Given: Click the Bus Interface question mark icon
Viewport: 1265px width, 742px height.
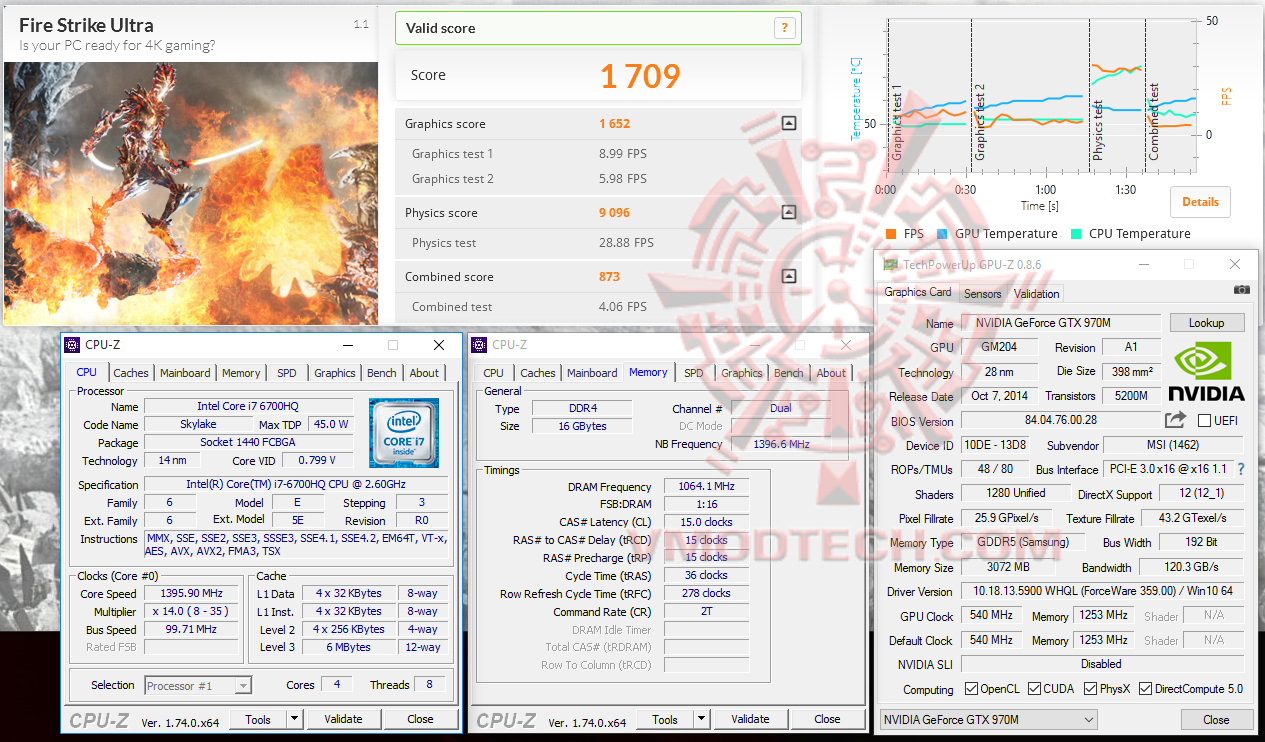Looking at the screenshot, I should (1241, 469).
